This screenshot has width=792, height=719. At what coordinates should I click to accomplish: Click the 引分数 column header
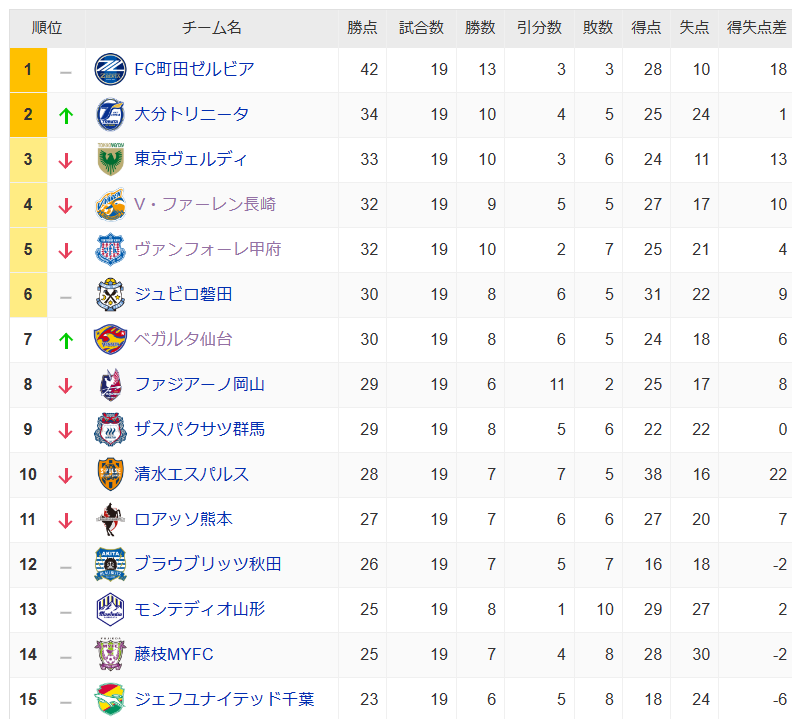539,28
